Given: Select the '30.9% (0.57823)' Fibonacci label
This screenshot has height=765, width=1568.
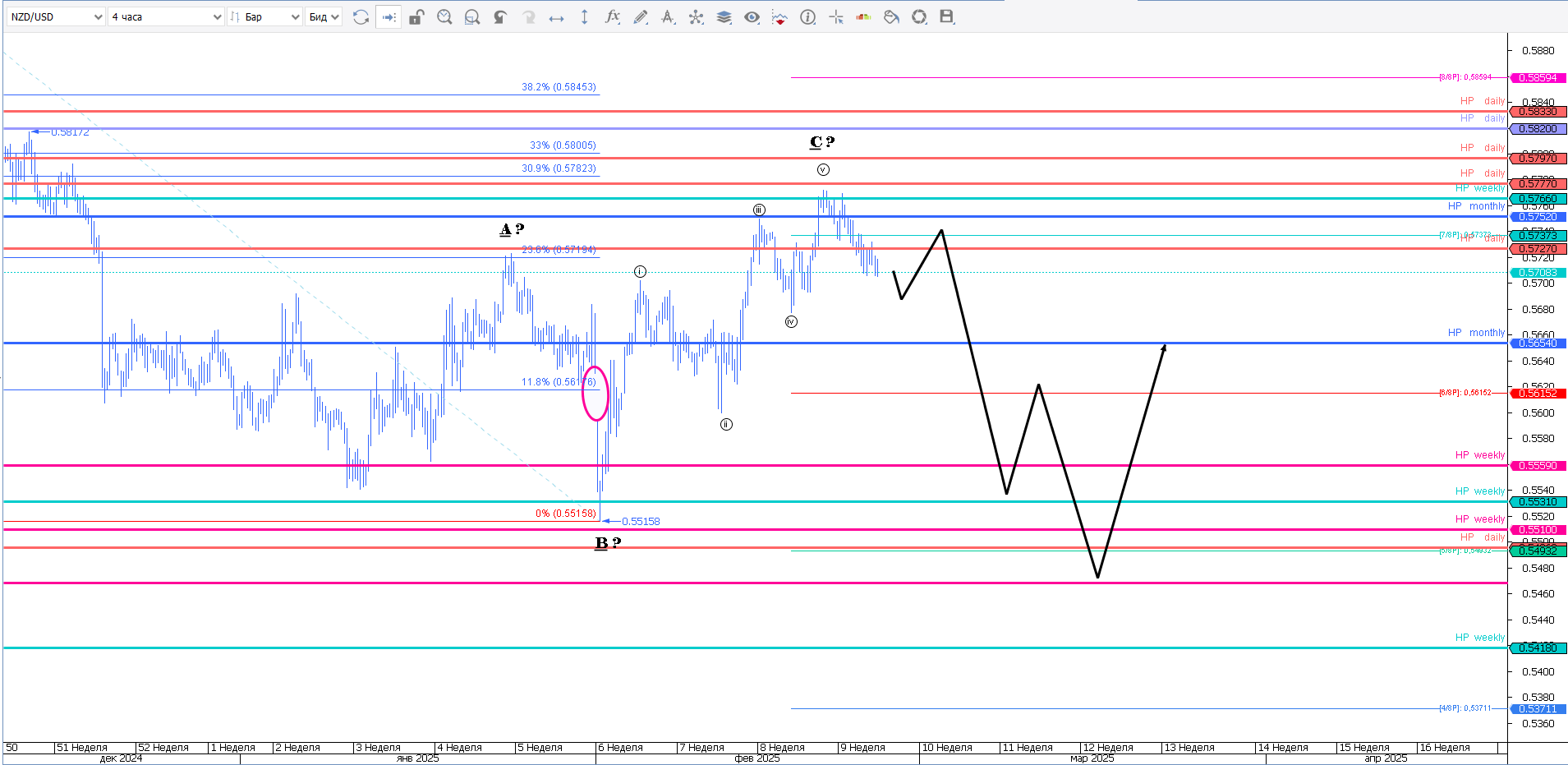Looking at the screenshot, I should 559,168.
